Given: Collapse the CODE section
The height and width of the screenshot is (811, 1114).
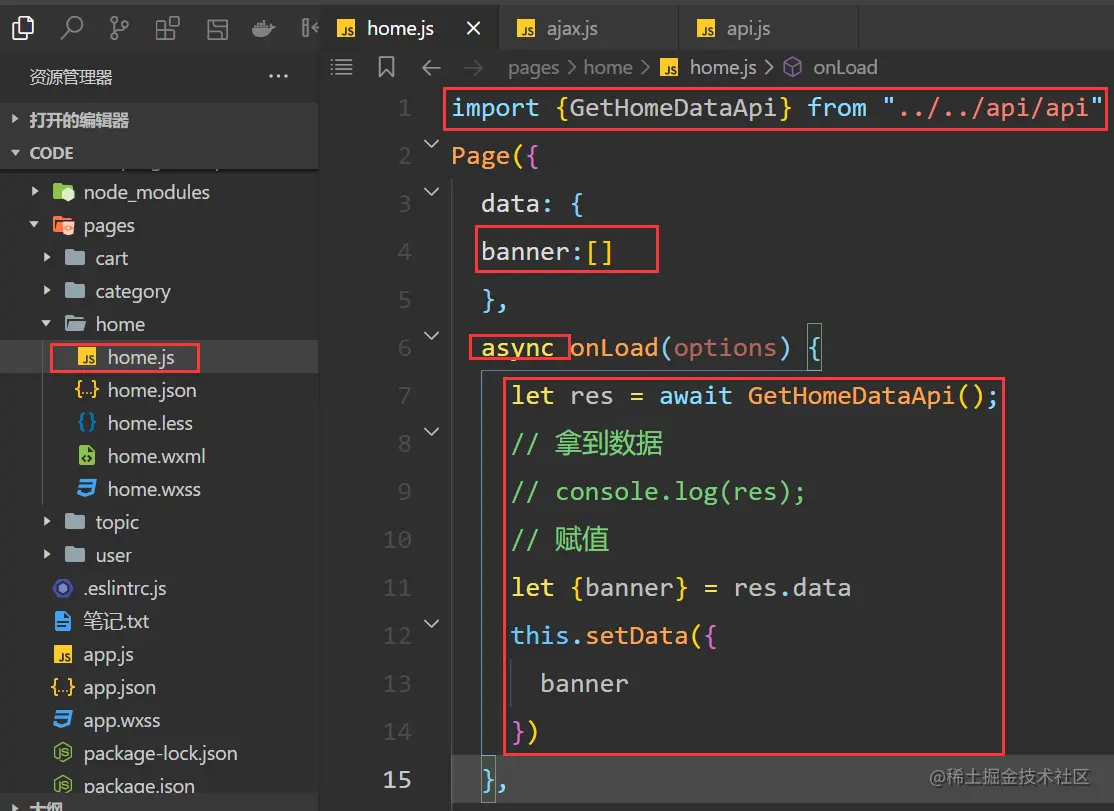Looking at the screenshot, I should coord(159,153).
